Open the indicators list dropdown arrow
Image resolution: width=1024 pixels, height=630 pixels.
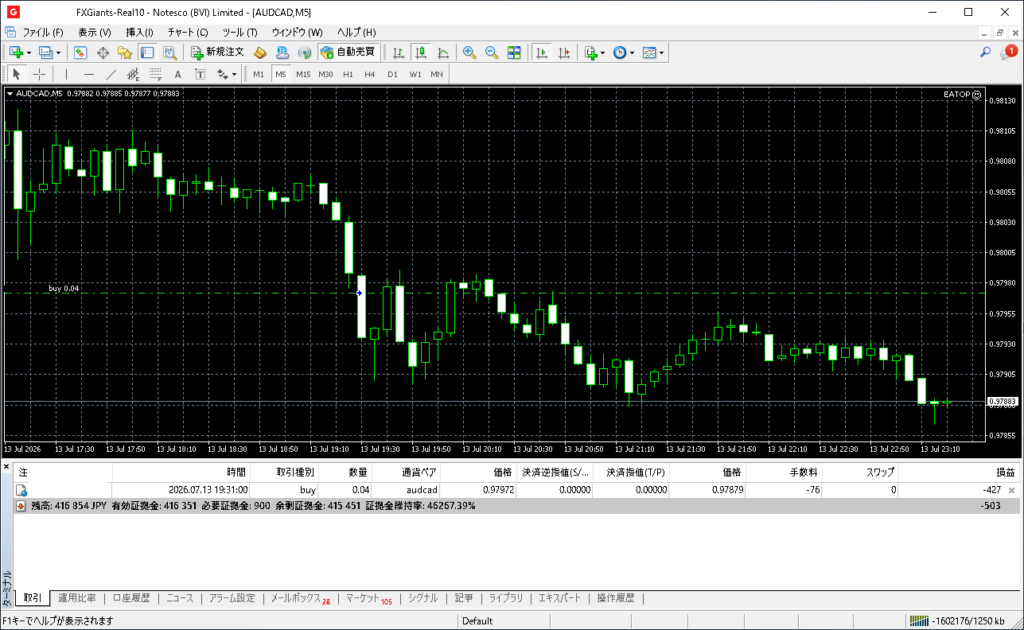pyautogui.click(x=602, y=53)
